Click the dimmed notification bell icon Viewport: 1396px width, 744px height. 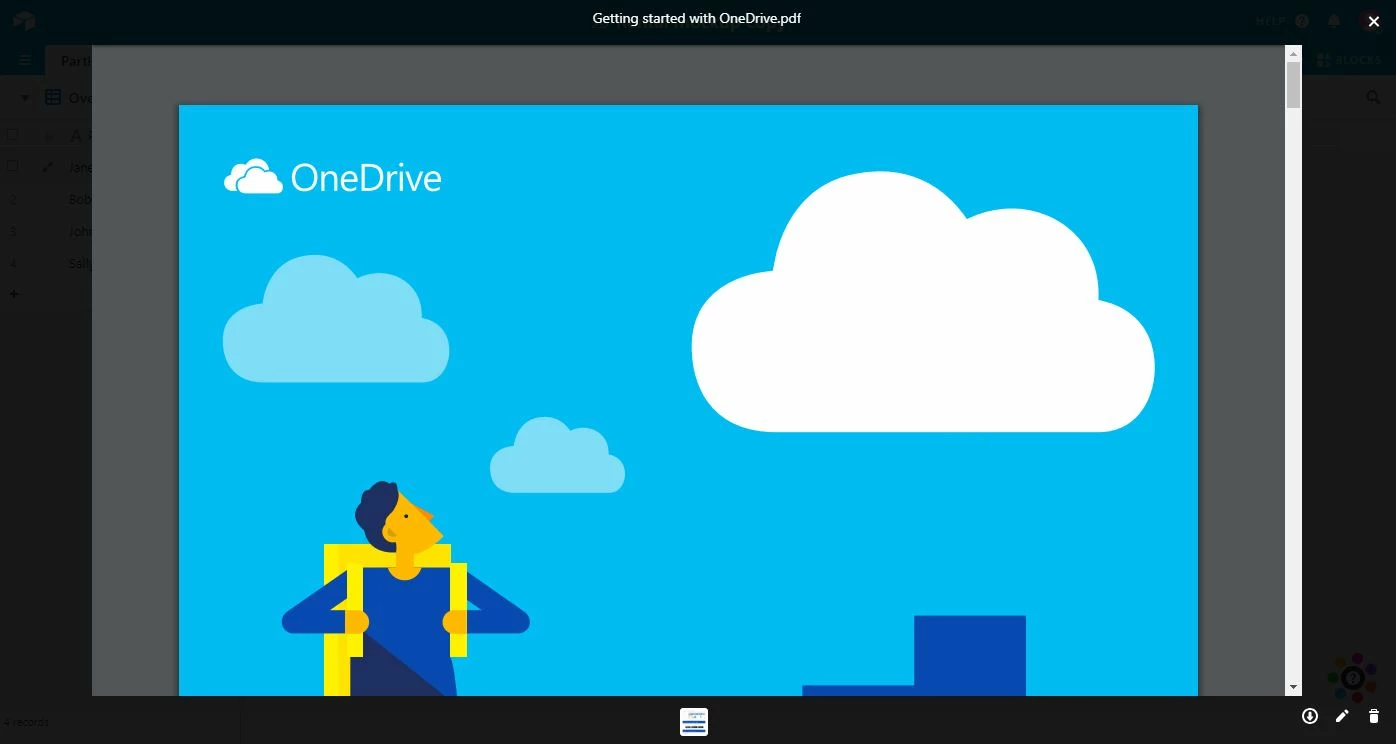pos(1334,21)
